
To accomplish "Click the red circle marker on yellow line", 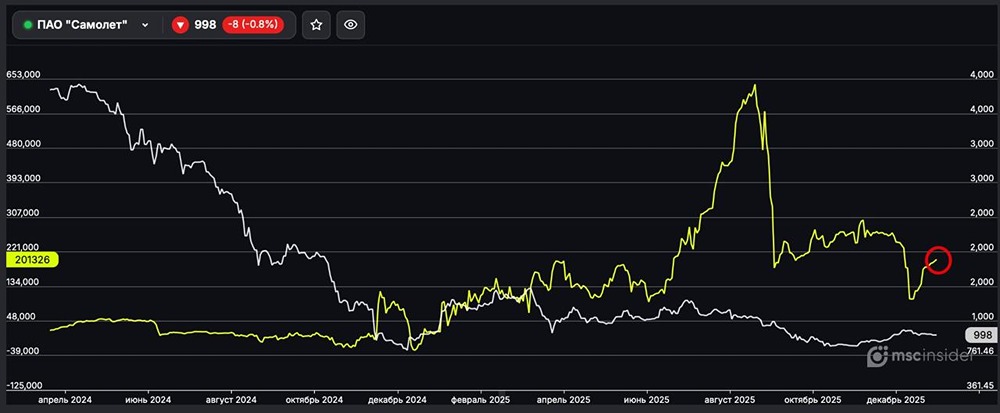I will tap(938, 259).
